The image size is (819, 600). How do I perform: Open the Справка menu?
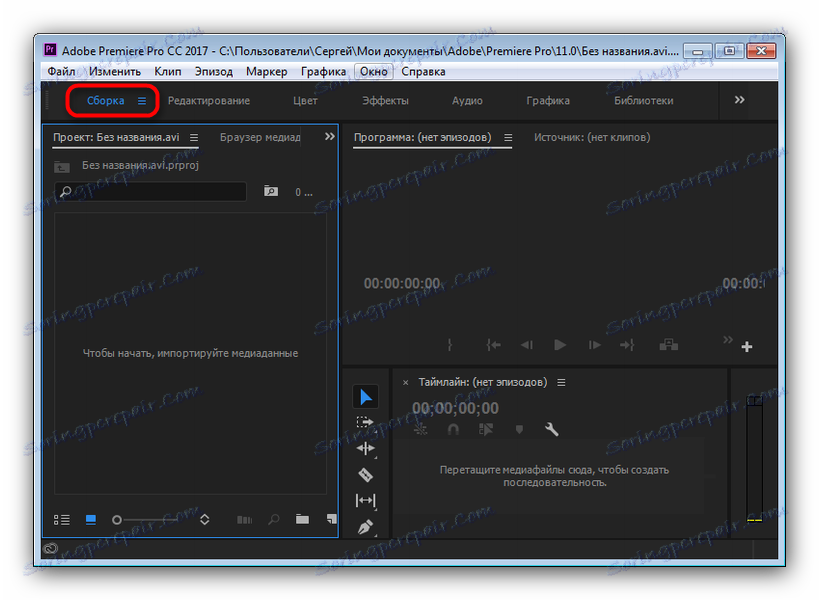coord(423,72)
